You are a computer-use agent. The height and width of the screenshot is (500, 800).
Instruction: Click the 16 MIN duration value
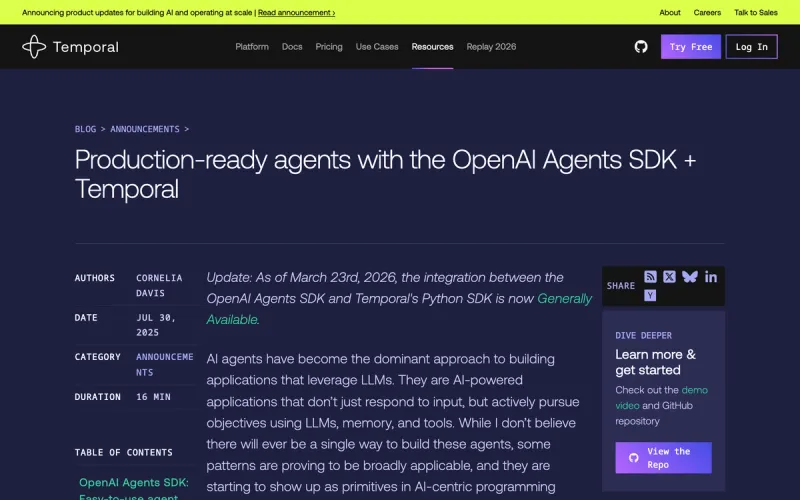(x=153, y=396)
